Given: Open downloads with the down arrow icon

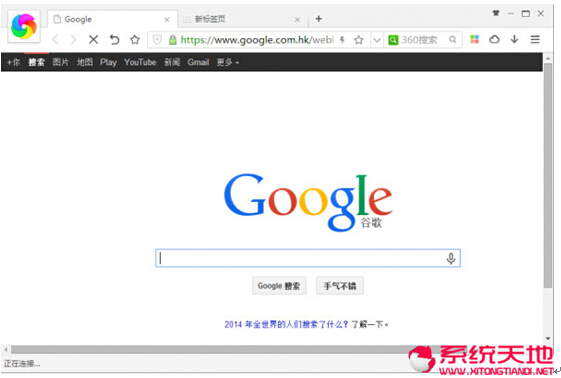Looking at the screenshot, I should (x=514, y=39).
